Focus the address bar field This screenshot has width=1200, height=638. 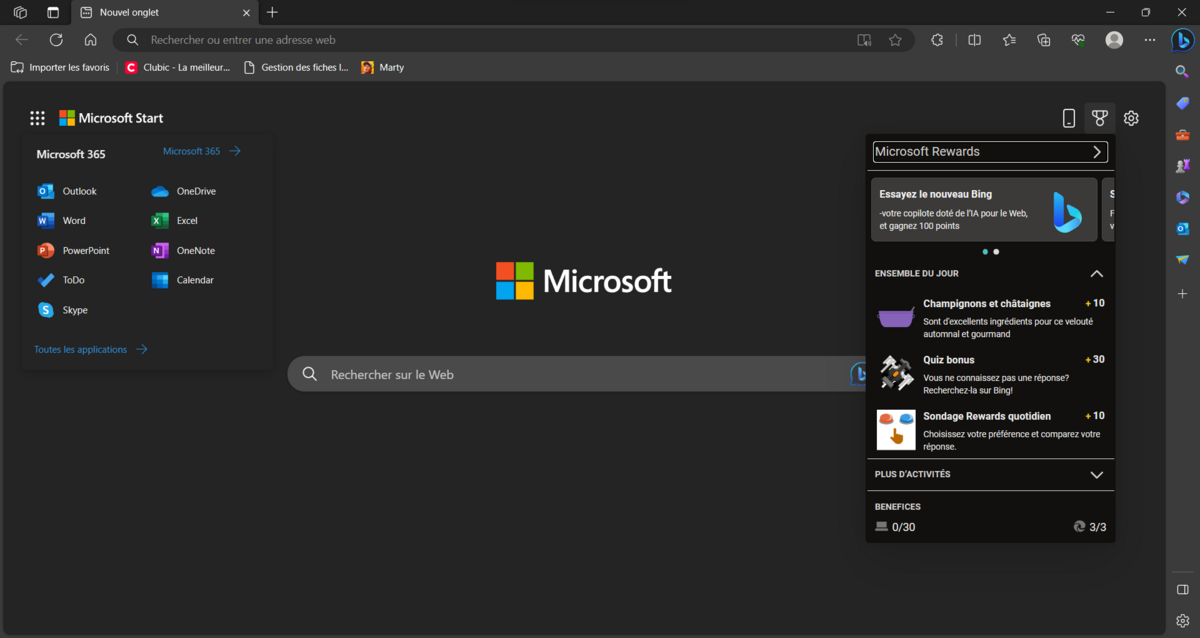pos(513,40)
